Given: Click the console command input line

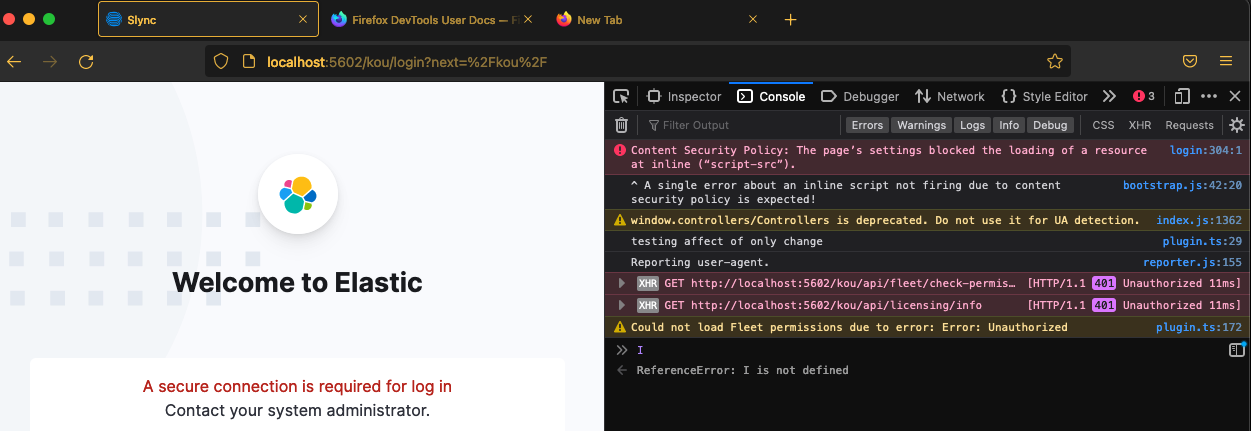Looking at the screenshot, I should (925, 350).
